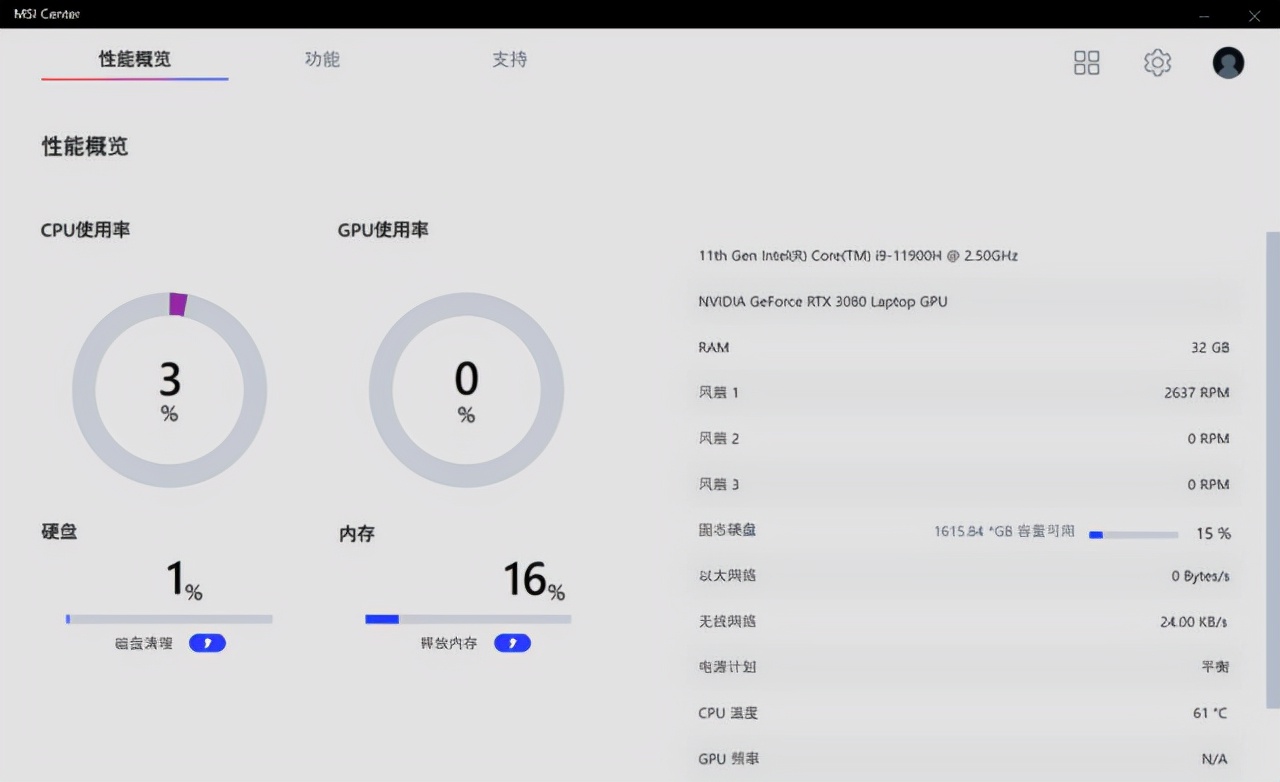Screen dimensions: 1280x782
Task: Click the 32 GB value
Action: click(1210, 348)
